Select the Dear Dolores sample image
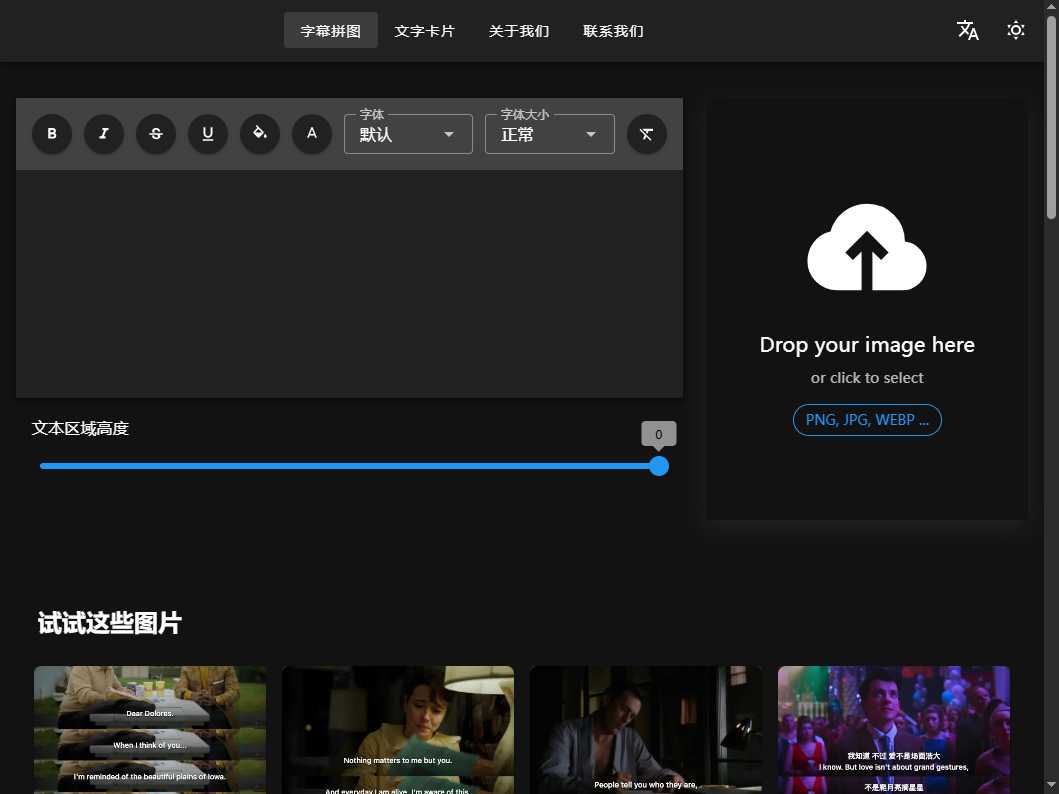 point(150,729)
